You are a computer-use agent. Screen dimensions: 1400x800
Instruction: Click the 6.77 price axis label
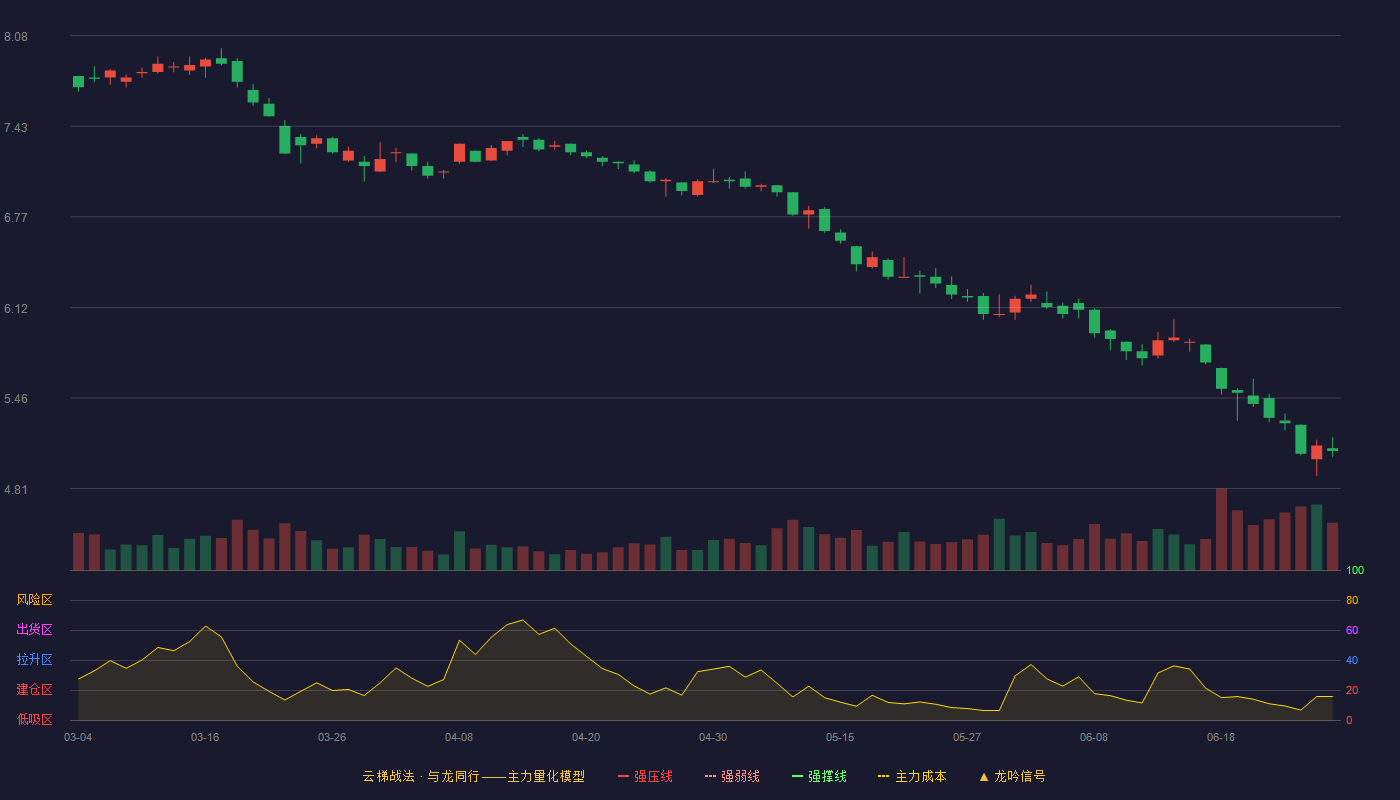(x=16, y=218)
